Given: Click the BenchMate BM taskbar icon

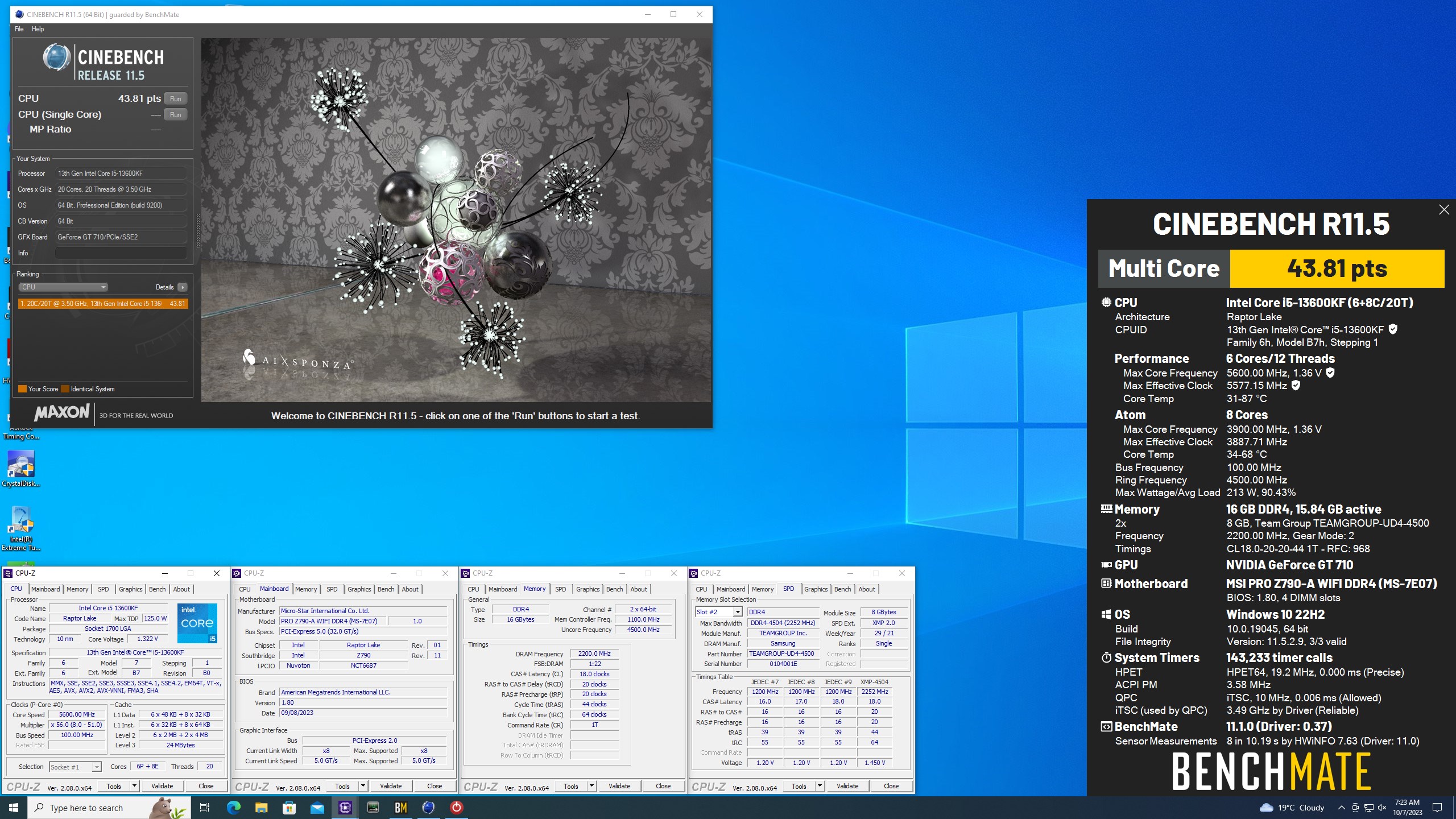Looking at the screenshot, I should pyautogui.click(x=401, y=808).
